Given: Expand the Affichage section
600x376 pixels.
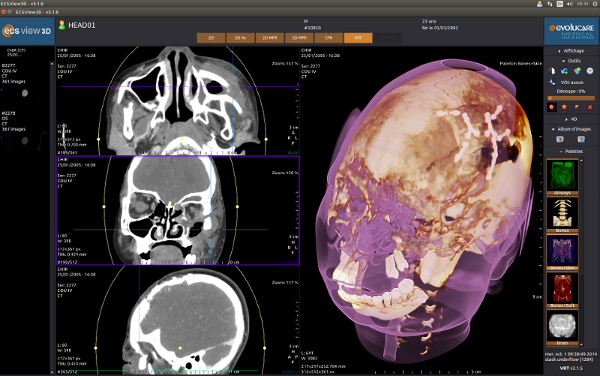Looking at the screenshot, I should (571, 51).
